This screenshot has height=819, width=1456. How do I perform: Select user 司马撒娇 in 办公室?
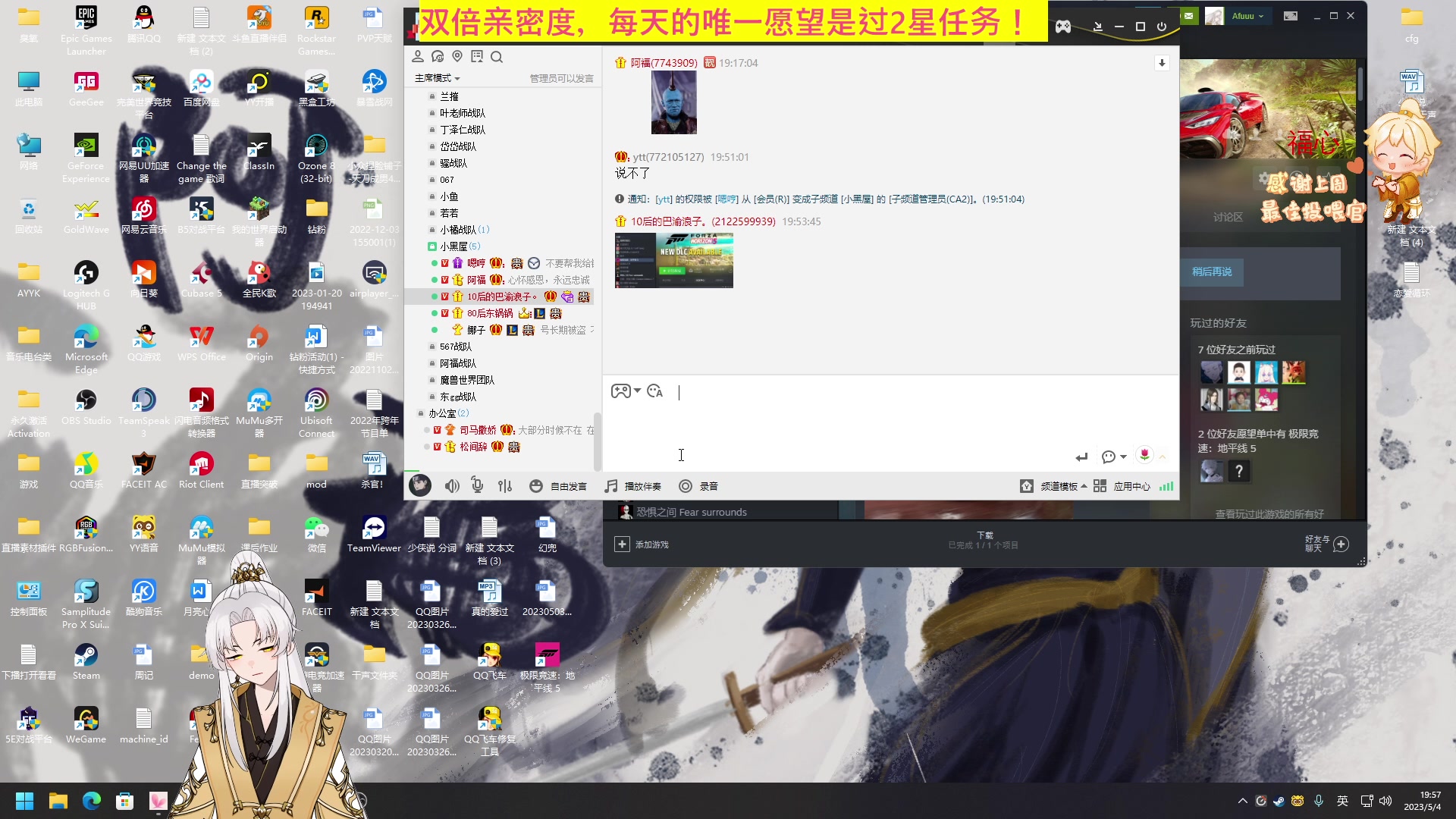coord(478,430)
